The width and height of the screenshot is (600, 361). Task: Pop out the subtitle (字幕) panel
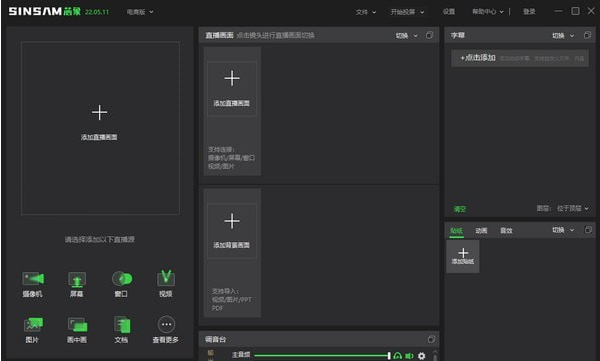tap(587, 35)
